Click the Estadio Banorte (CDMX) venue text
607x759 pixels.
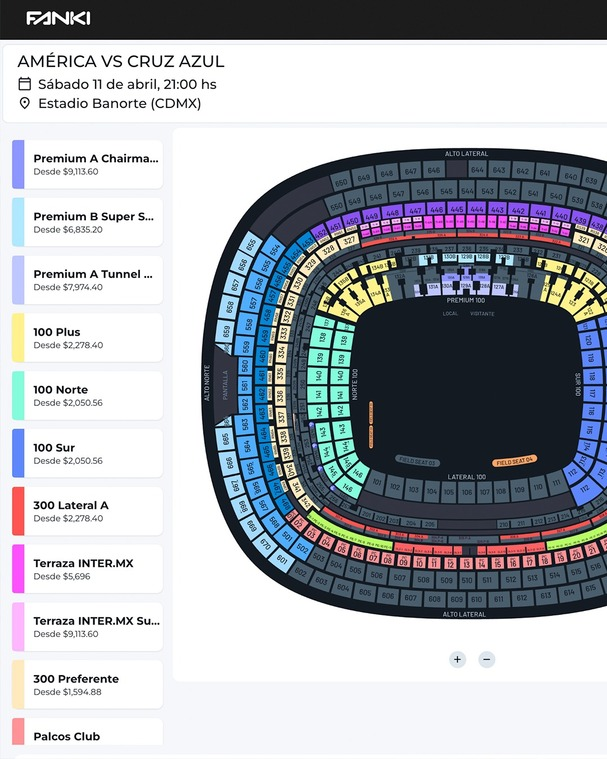click(119, 103)
